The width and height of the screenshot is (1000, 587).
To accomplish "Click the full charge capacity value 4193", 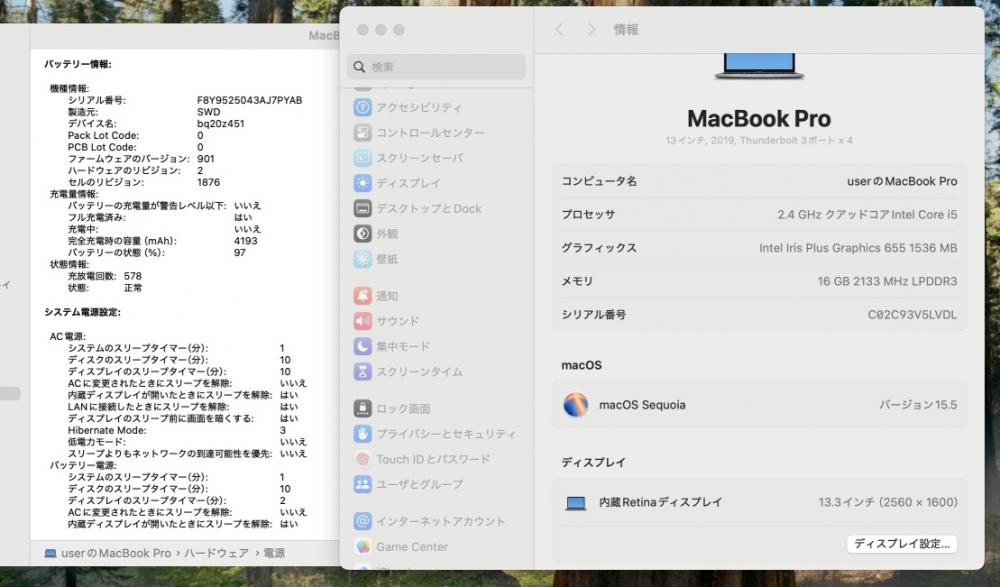I will [x=246, y=241].
